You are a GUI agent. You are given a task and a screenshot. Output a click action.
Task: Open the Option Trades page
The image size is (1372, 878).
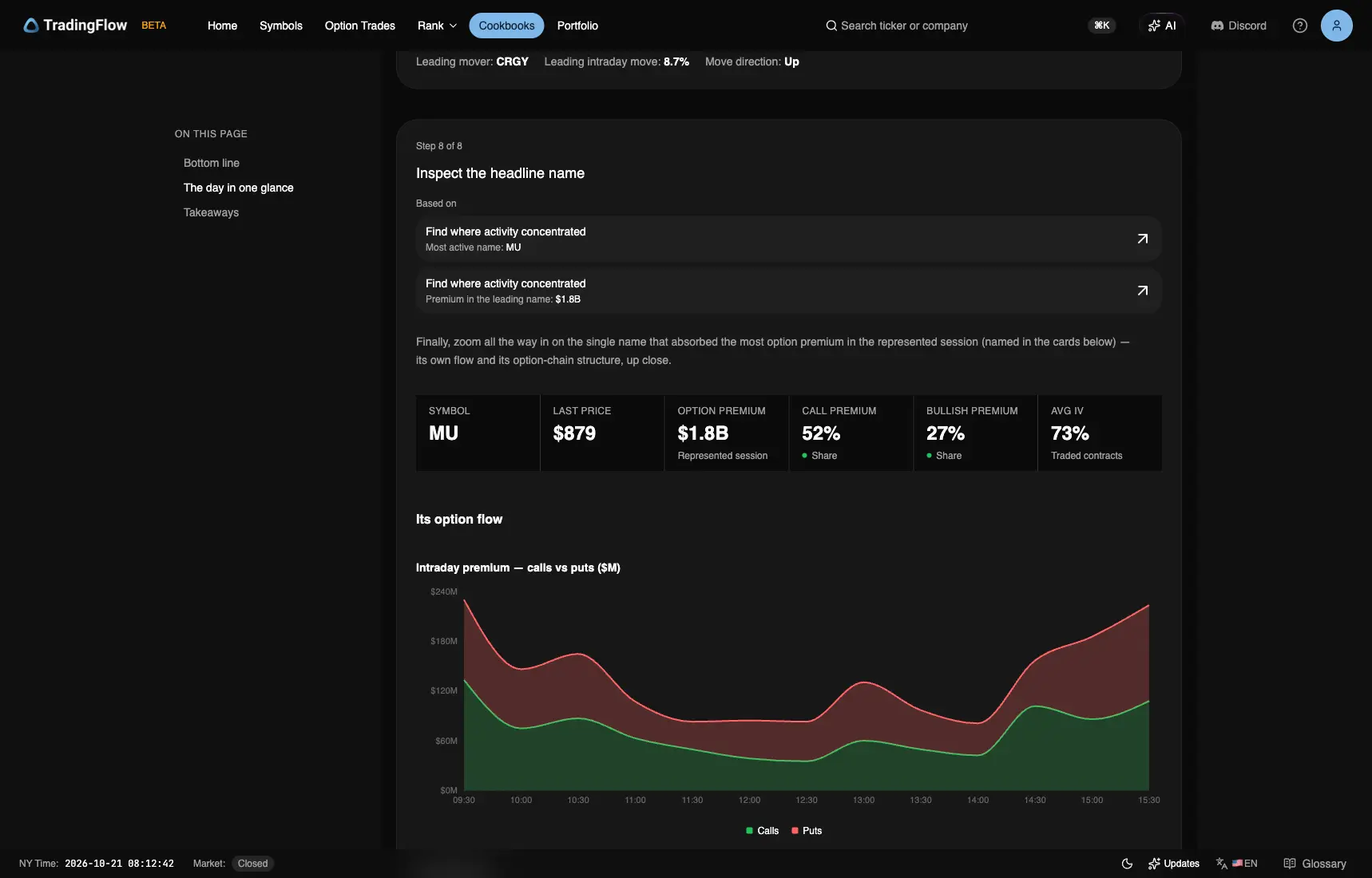point(360,26)
